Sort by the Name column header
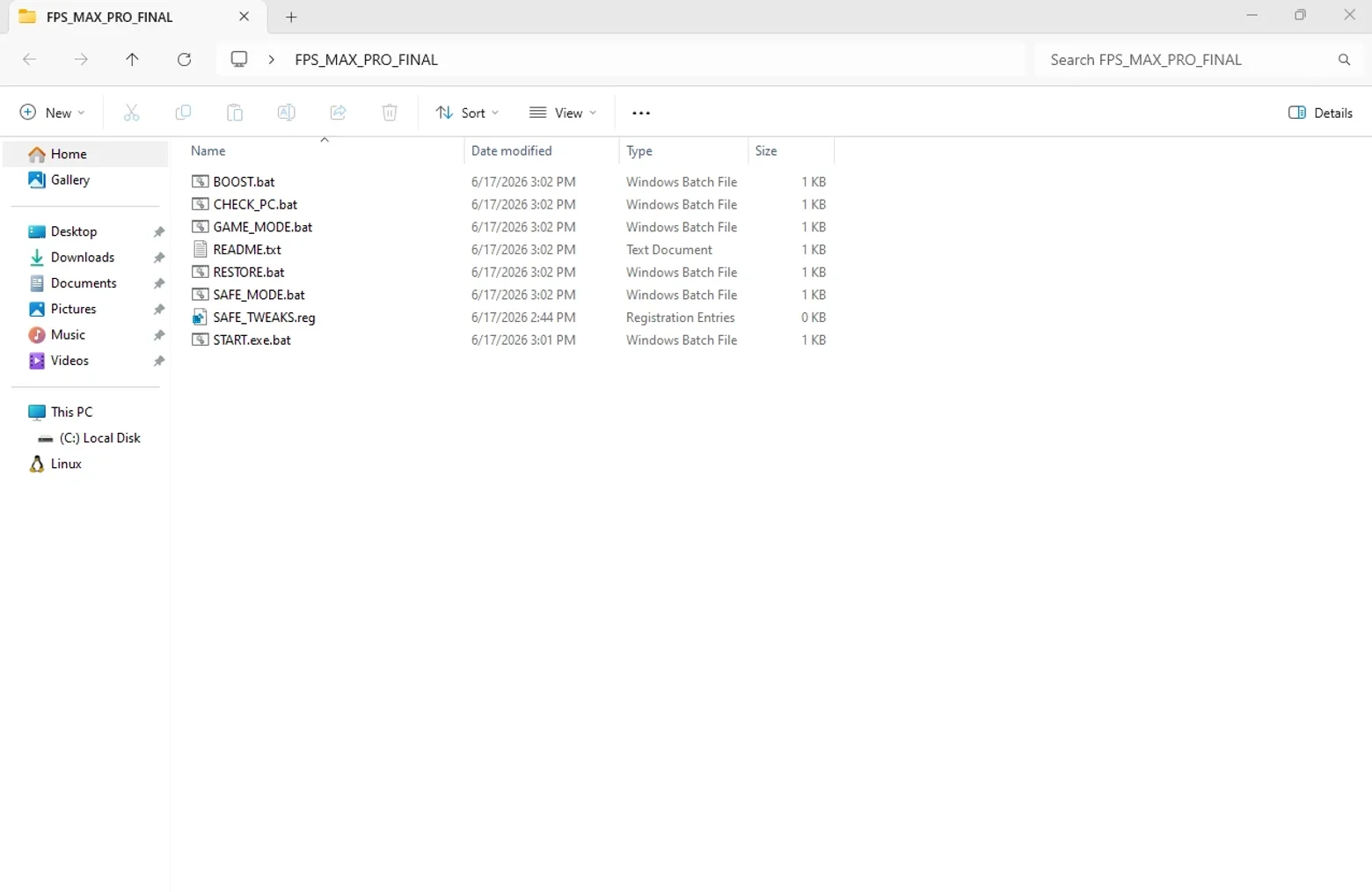1372x892 pixels. tap(324, 150)
